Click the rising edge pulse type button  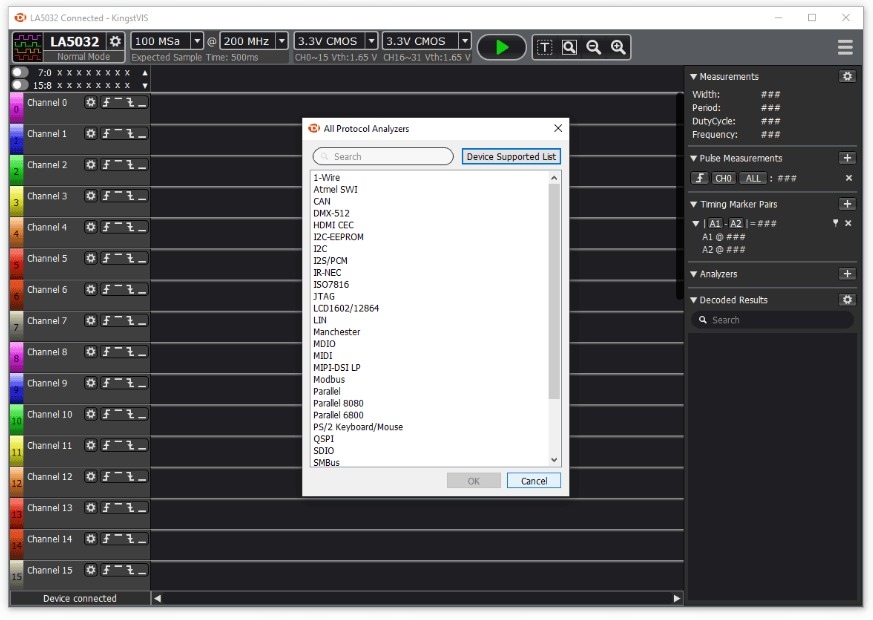pyautogui.click(x=699, y=178)
